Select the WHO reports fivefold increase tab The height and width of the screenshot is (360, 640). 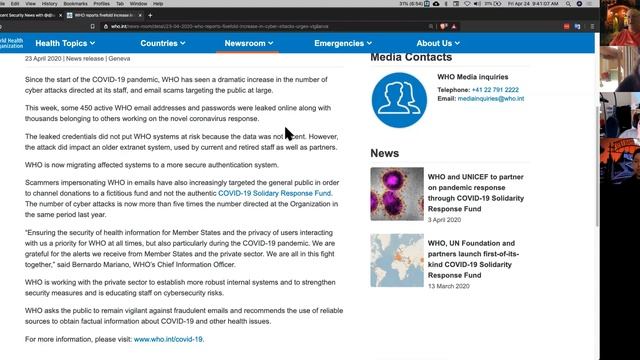104,15
